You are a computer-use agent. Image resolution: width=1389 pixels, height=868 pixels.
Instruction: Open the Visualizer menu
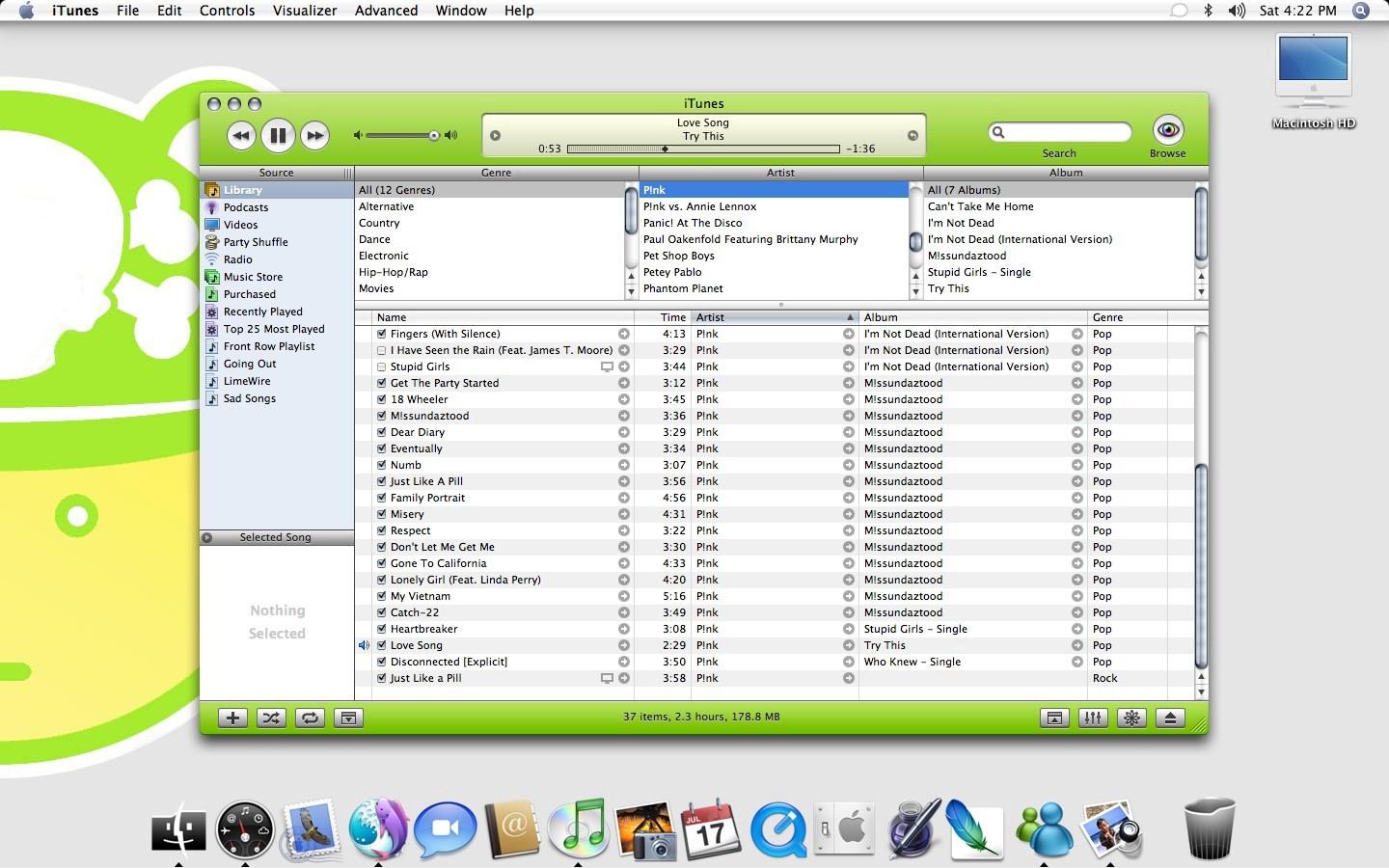tap(305, 11)
